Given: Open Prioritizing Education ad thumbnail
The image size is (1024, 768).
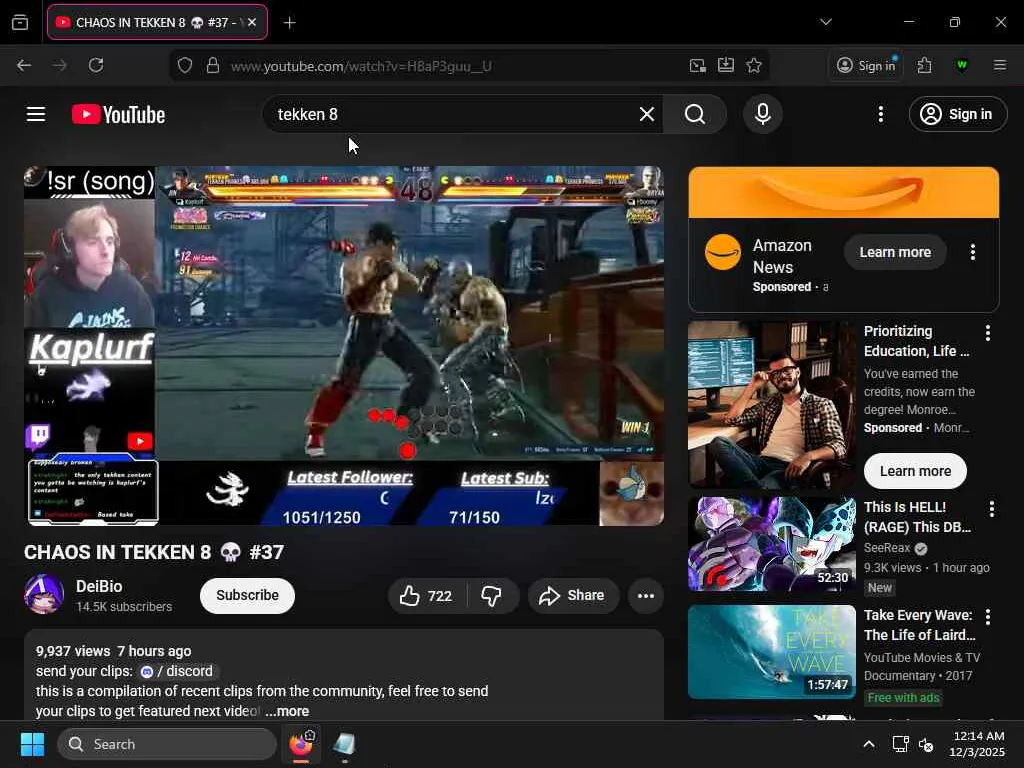Looking at the screenshot, I should (772, 405).
